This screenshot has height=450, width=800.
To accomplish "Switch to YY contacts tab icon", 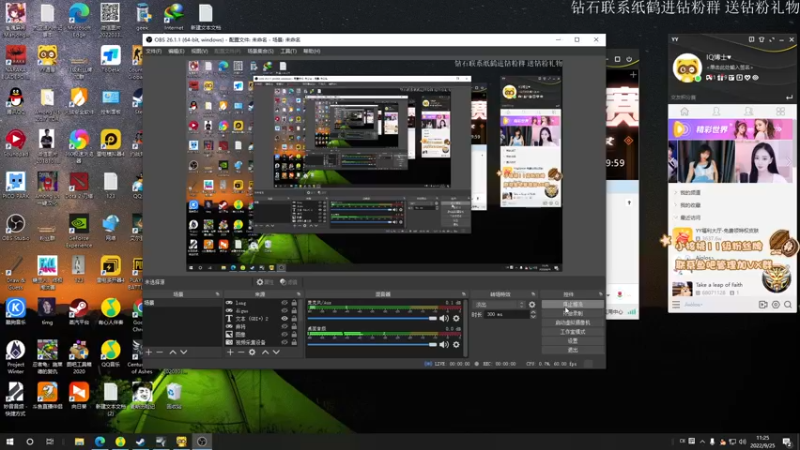I will (716, 111).
